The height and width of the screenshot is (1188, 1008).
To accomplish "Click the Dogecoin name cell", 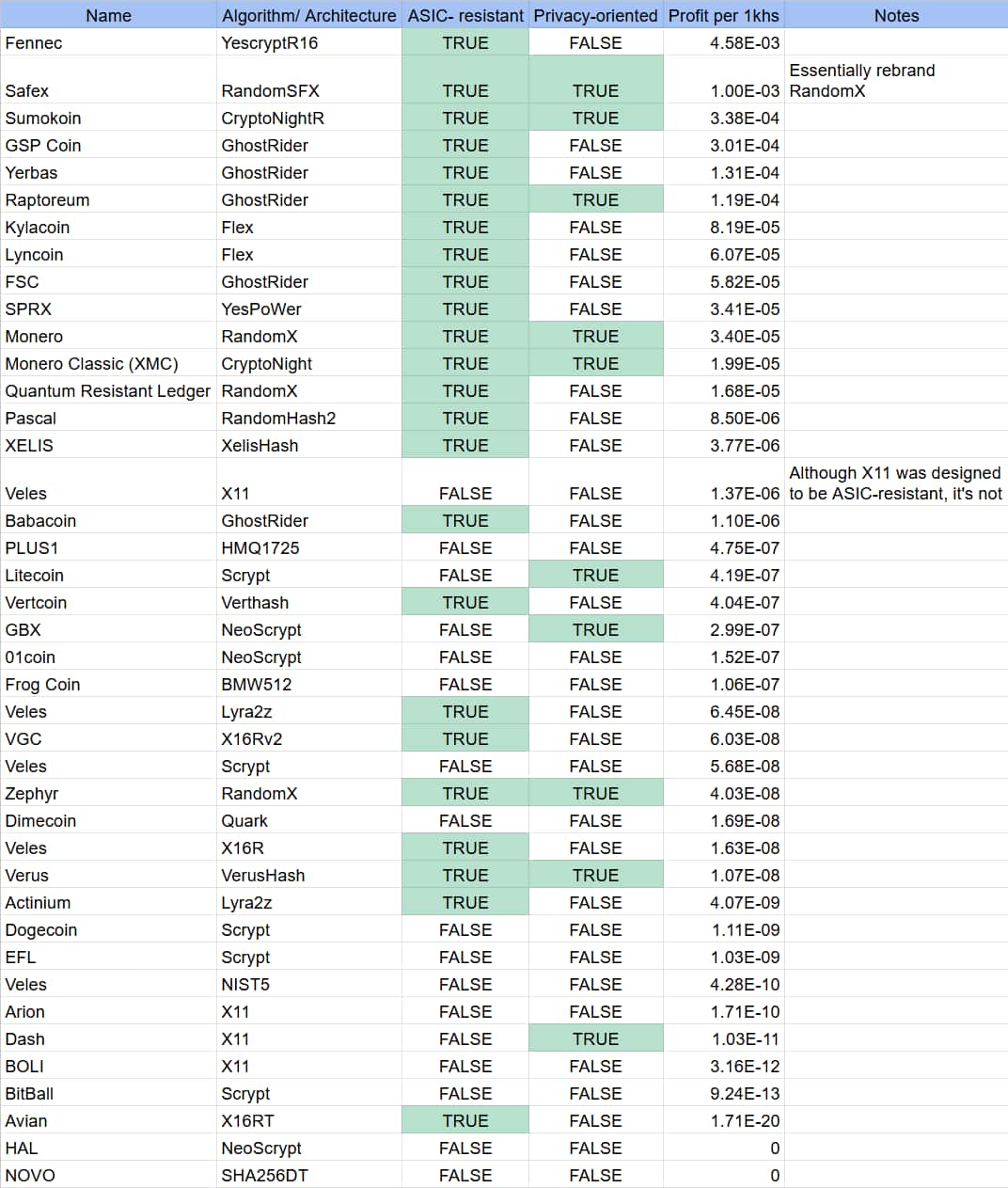I will (41, 930).
